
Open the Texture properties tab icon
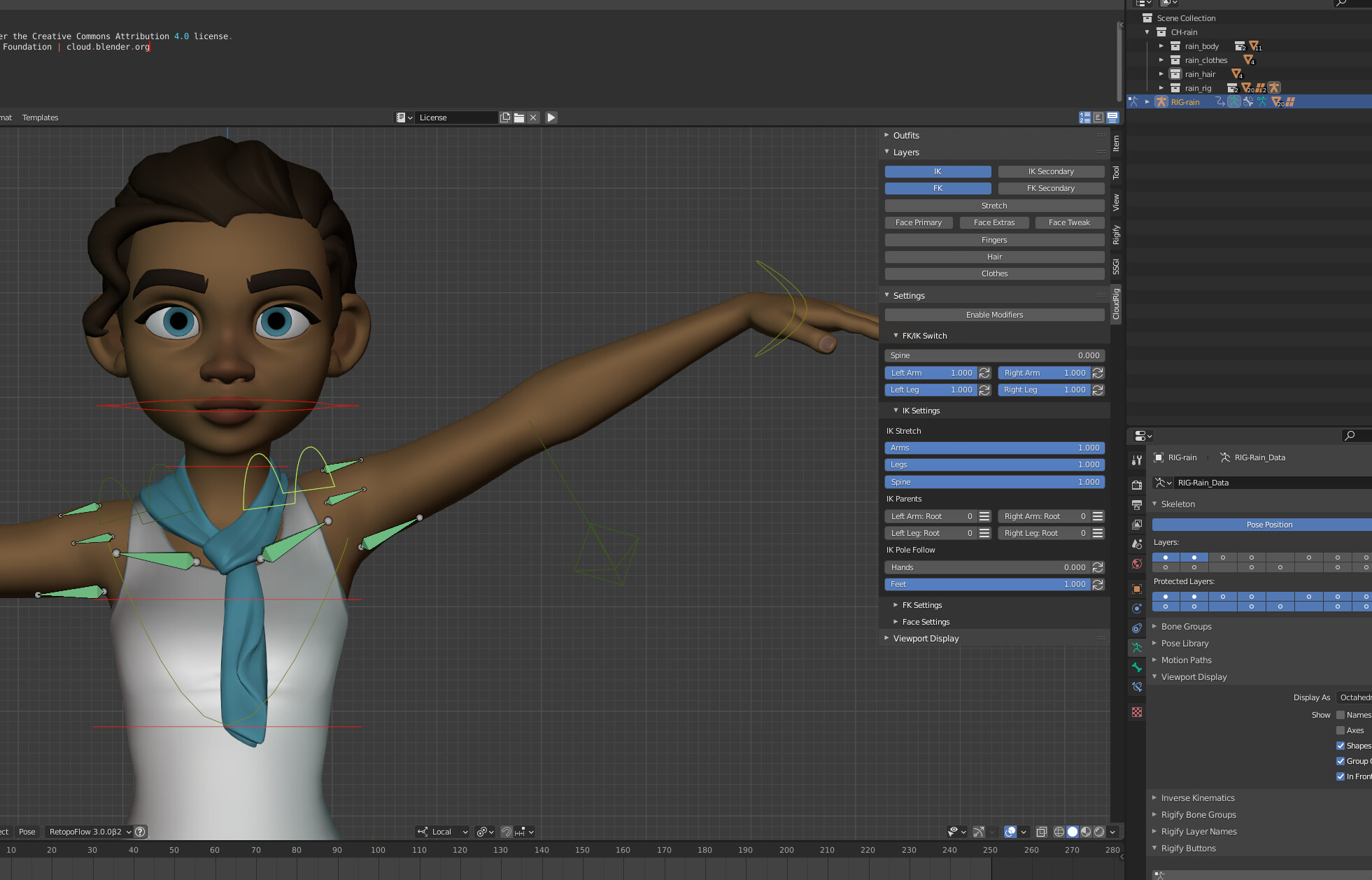click(x=1137, y=712)
